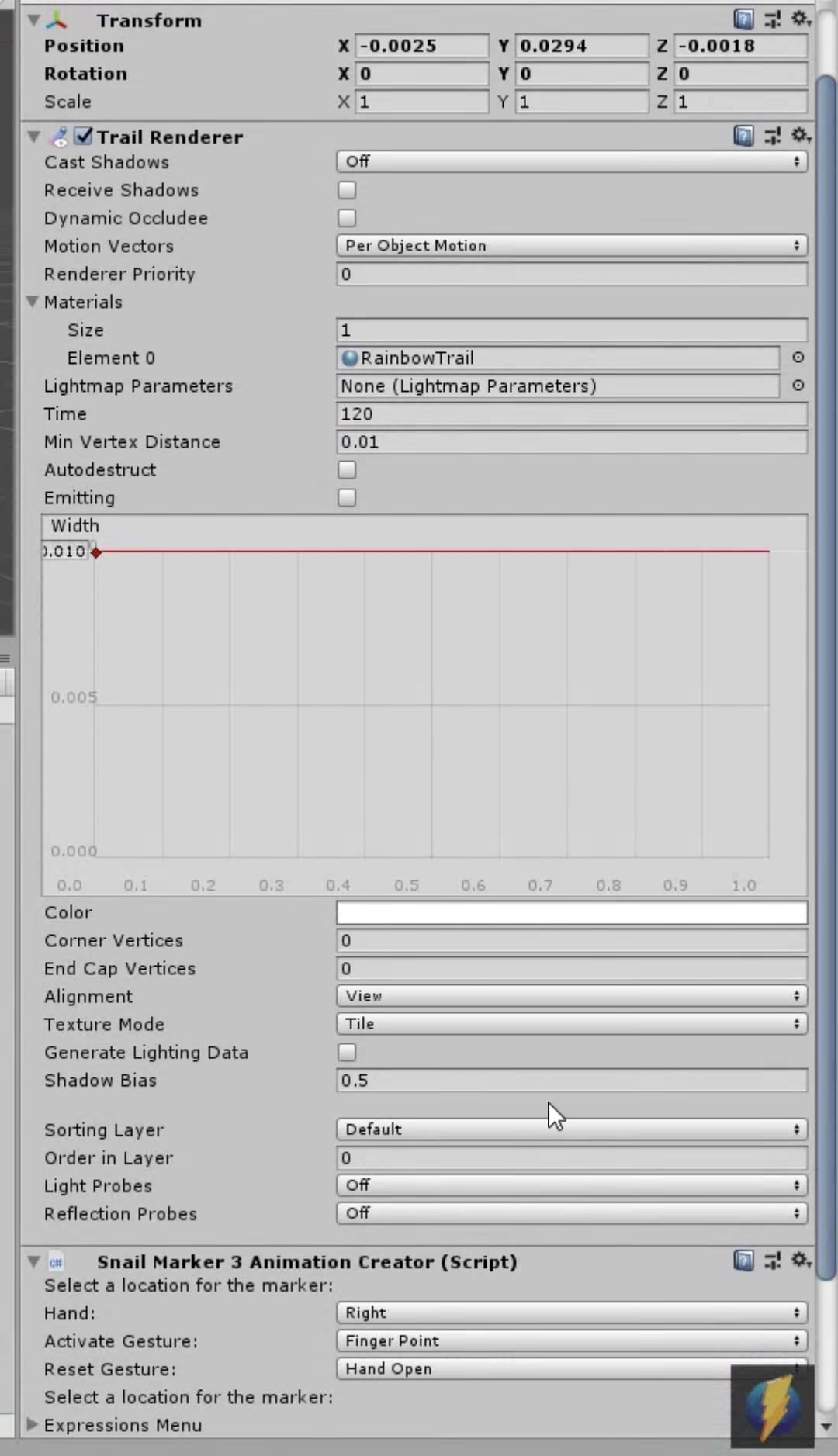Screen dimensions: 838x1456
Task: Disable the Trail Renderer component checkbox
Action: point(84,137)
